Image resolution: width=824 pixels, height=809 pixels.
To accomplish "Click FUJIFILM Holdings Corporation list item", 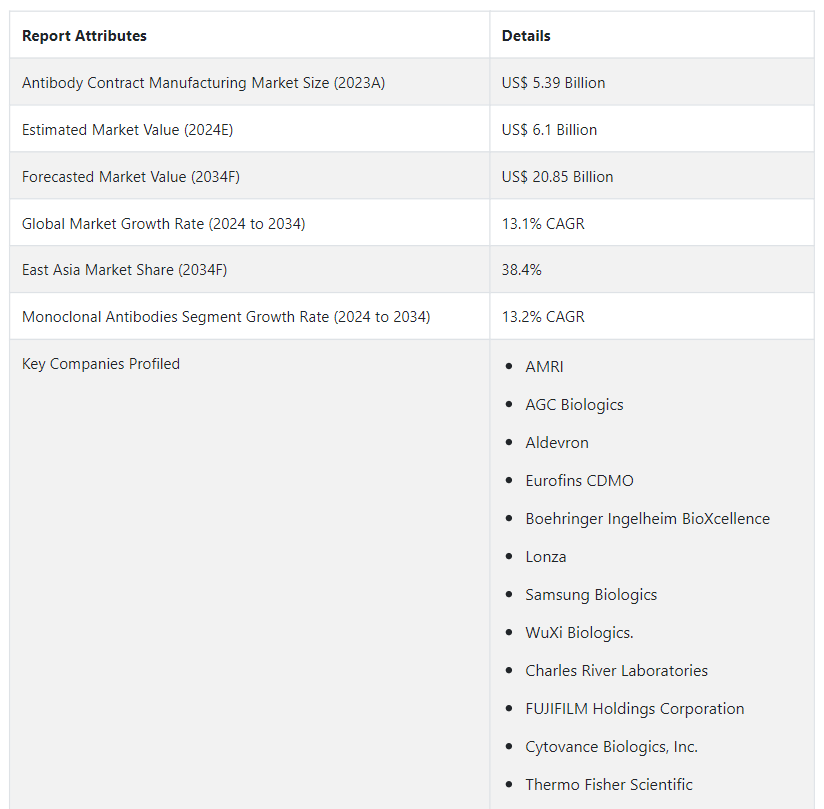I will point(634,709).
